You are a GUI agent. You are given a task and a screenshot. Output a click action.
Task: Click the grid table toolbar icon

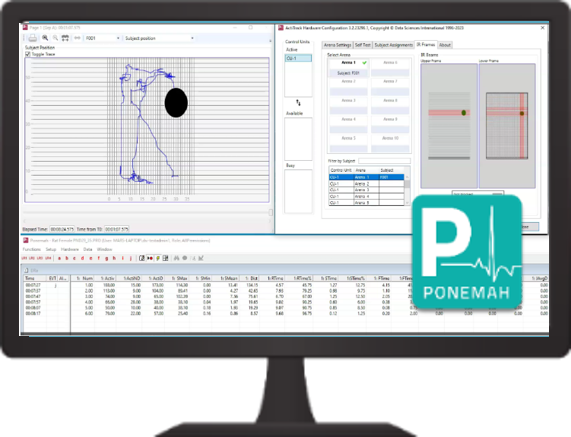(165, 258)
